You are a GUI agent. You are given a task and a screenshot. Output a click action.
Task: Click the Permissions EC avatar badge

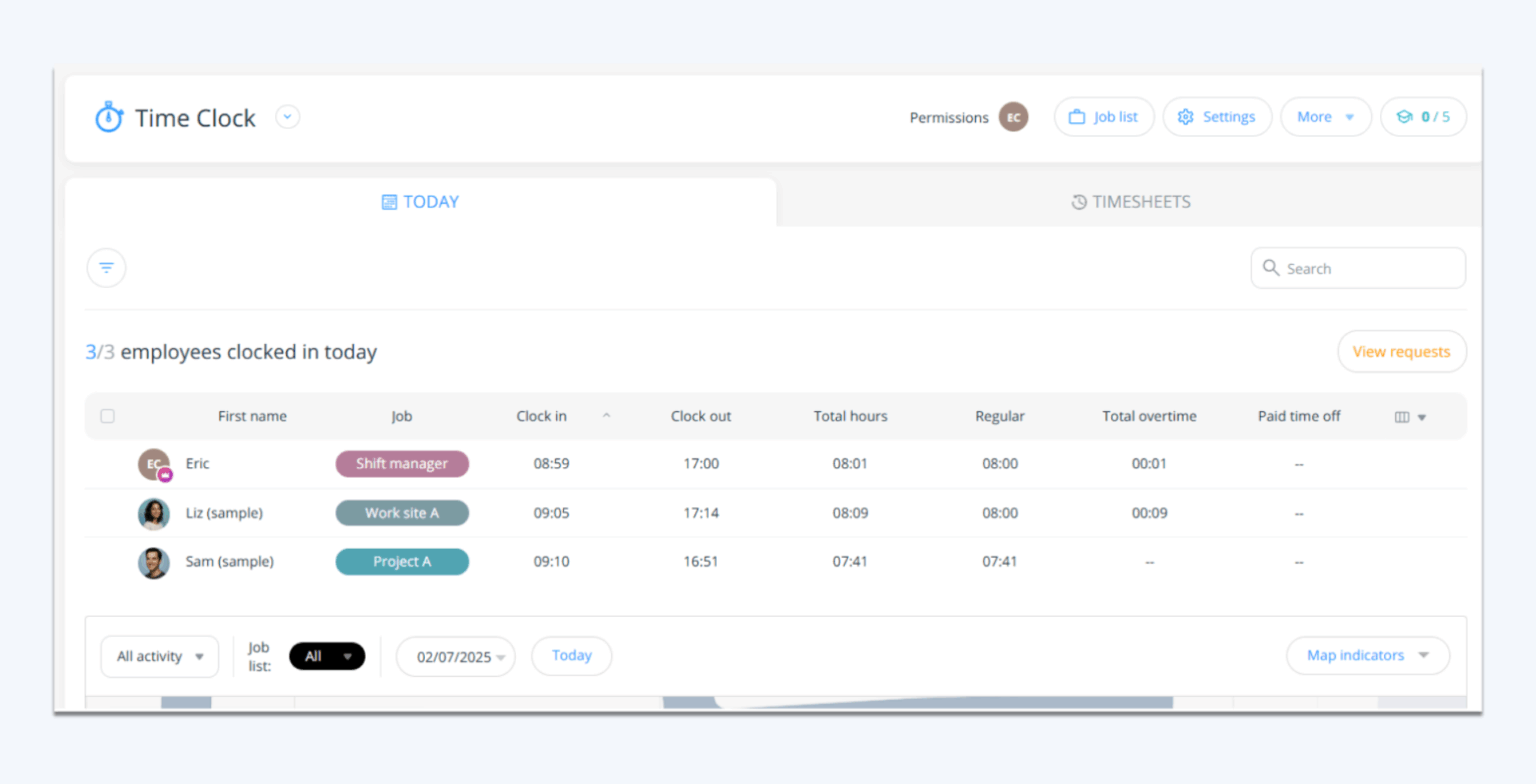point(1013,117)
